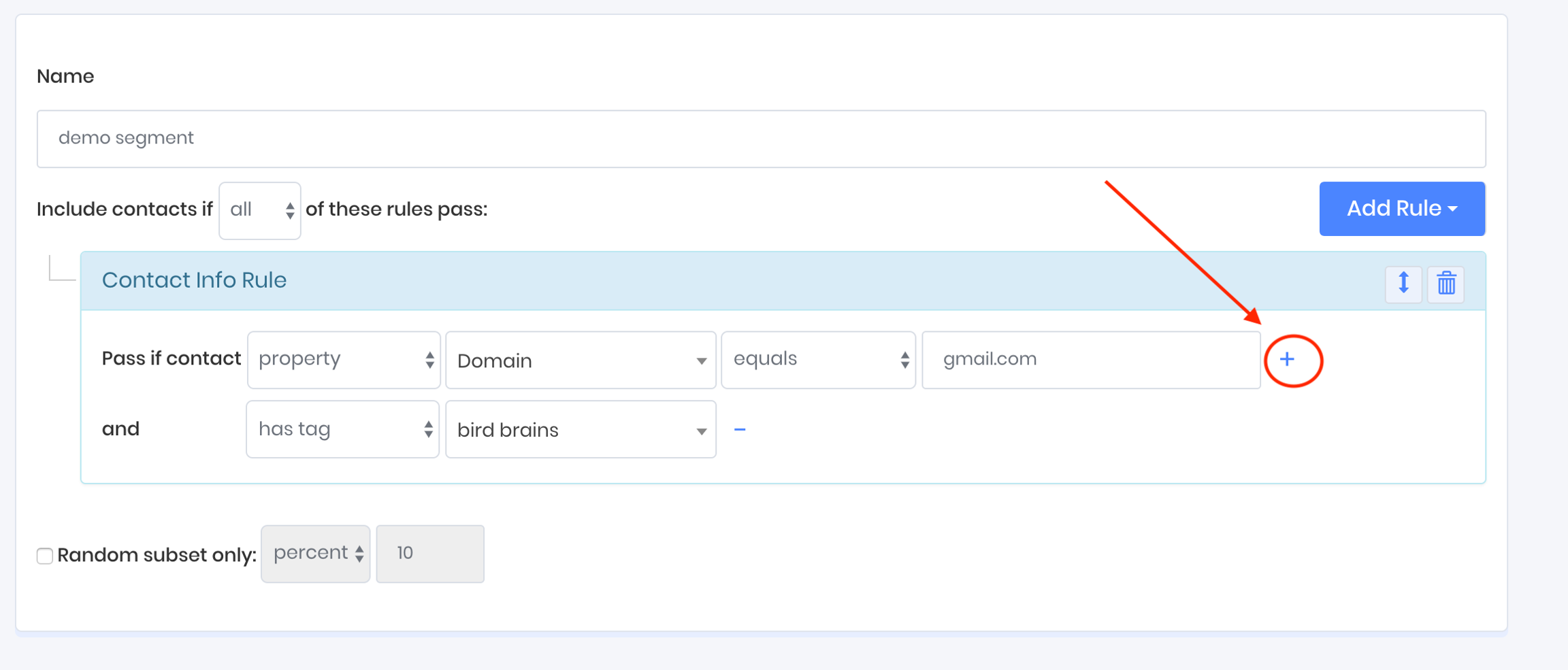
Task: Click the gmail.com value input field
Action: coord(1090,360)
